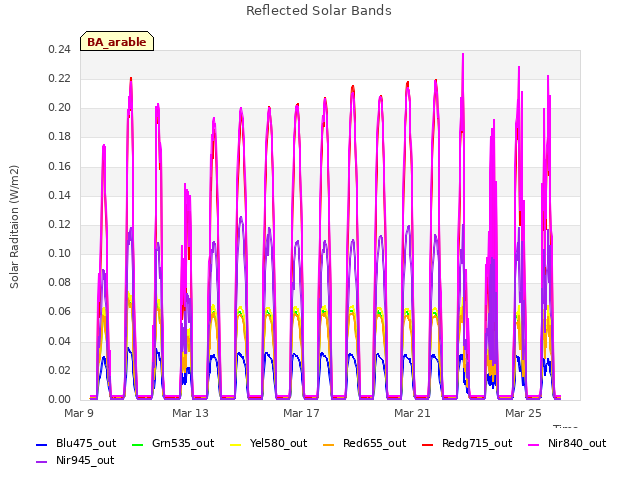Click the Mar 21 x-axis tick label

click(412, 413)
